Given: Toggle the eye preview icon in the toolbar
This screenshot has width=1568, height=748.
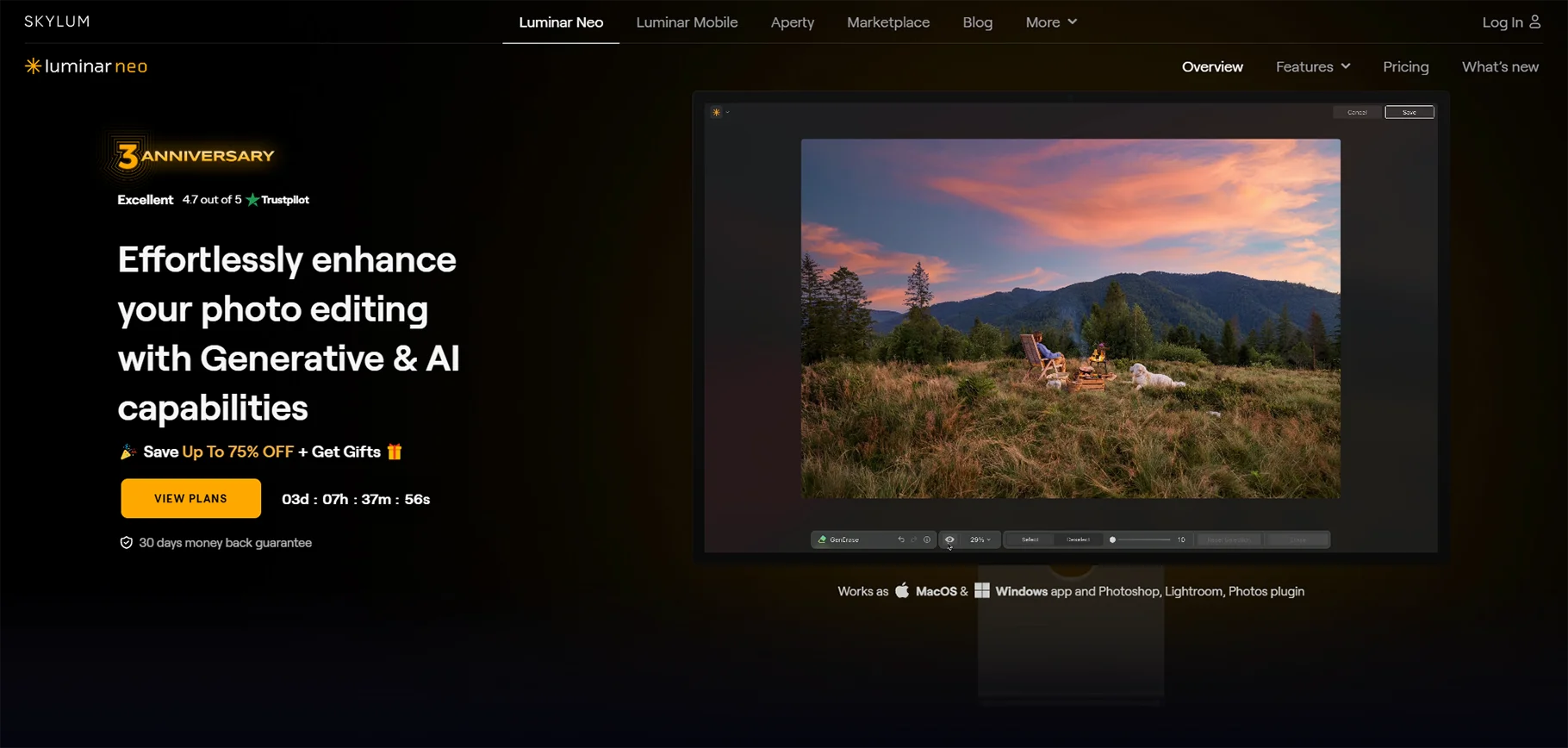Looking at the screenshot, I should [x=949, y=539].
